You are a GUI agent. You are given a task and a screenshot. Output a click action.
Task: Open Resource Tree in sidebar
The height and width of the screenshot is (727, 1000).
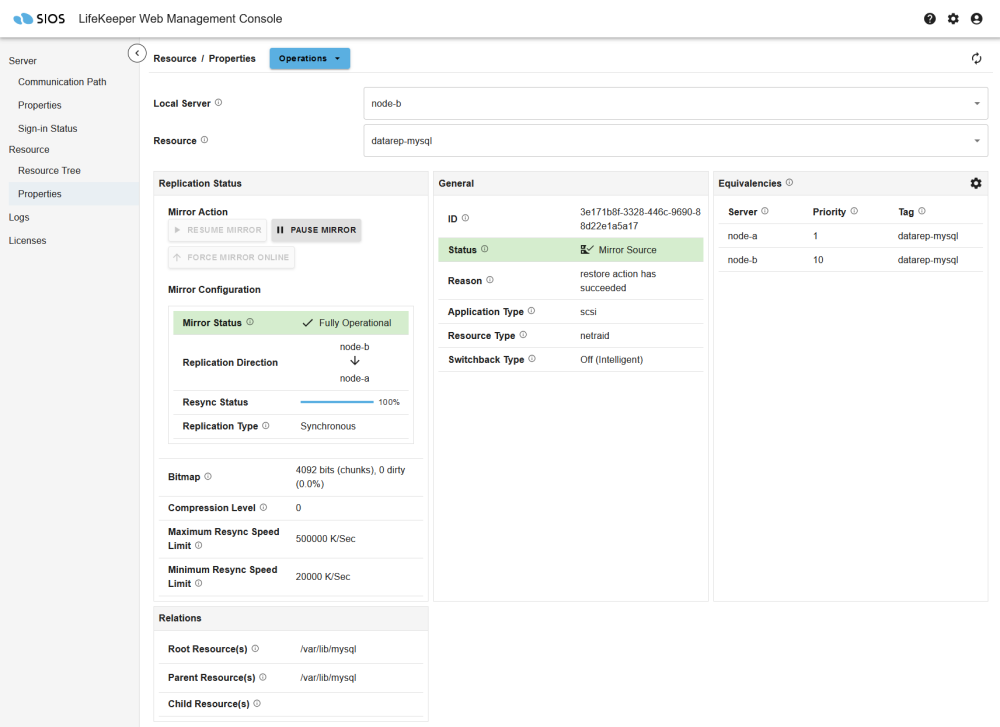click(x=49, y=170)
